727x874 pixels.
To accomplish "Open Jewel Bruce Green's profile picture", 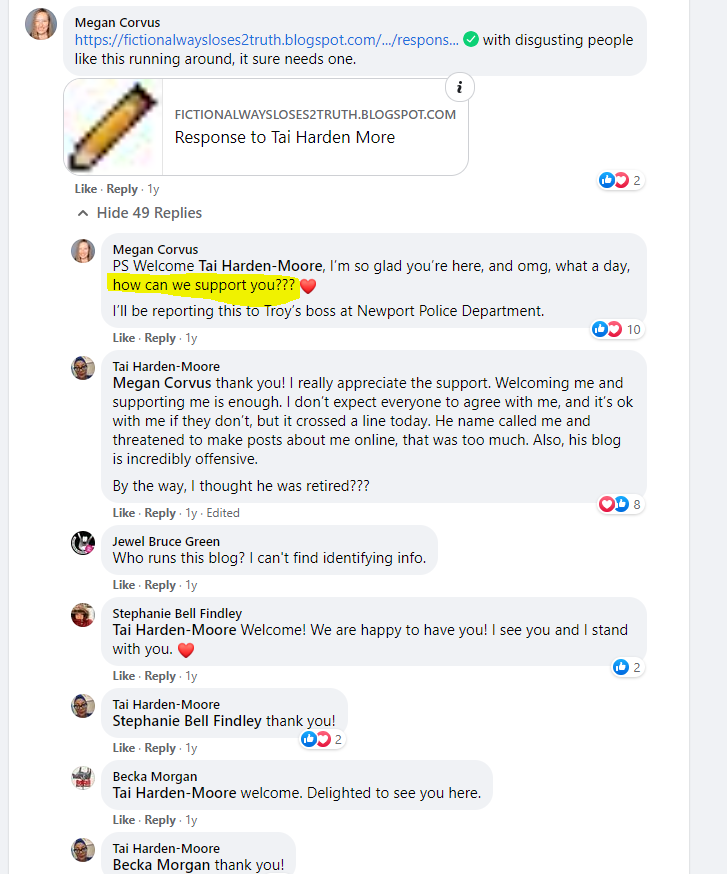I will (x=83, y=543).
